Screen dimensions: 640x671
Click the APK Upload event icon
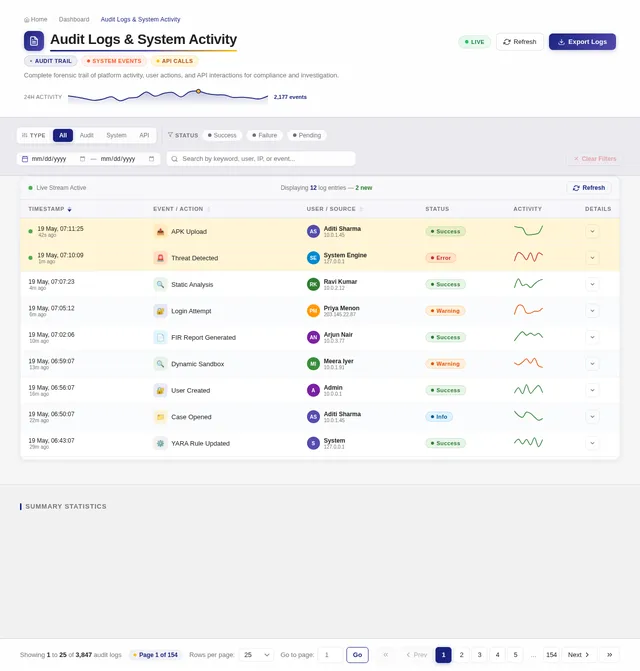(160, 232)
